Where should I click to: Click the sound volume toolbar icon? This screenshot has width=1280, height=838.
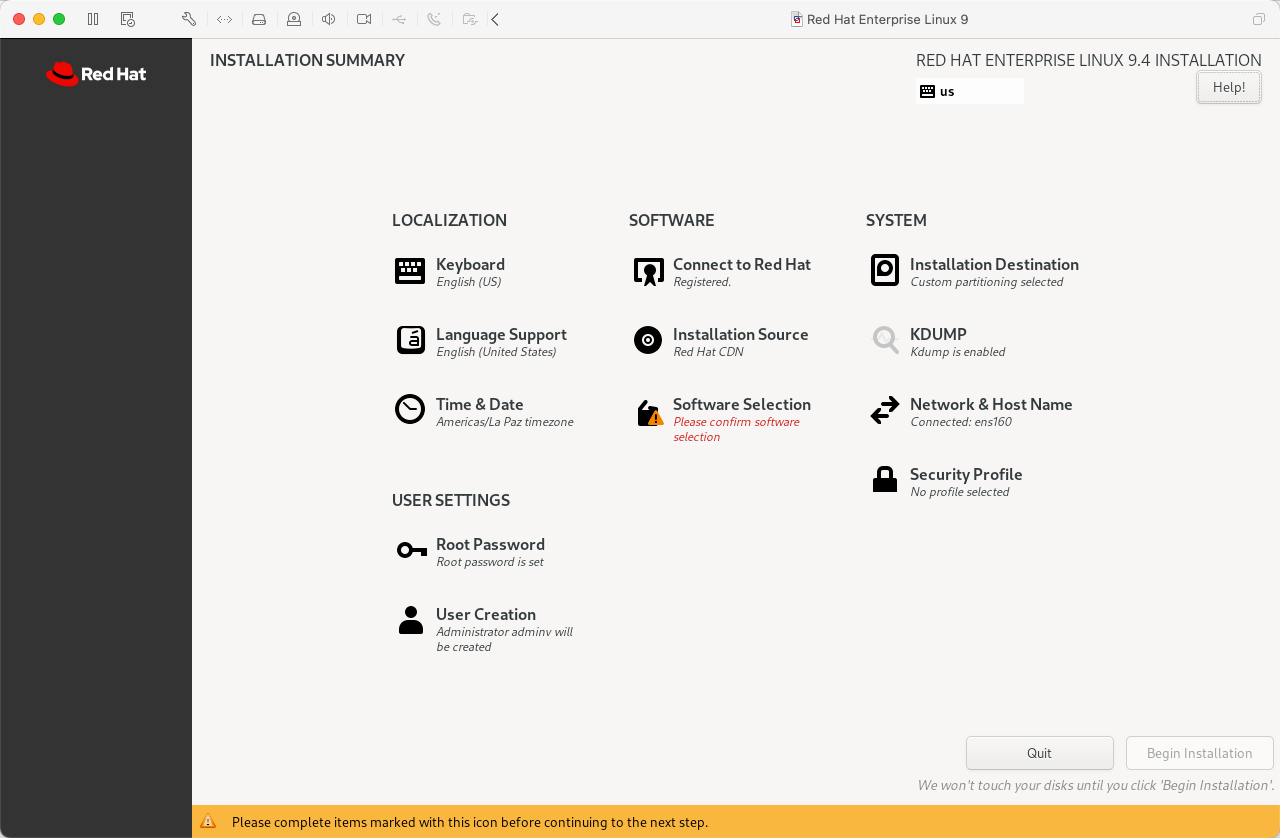[328, 19]
